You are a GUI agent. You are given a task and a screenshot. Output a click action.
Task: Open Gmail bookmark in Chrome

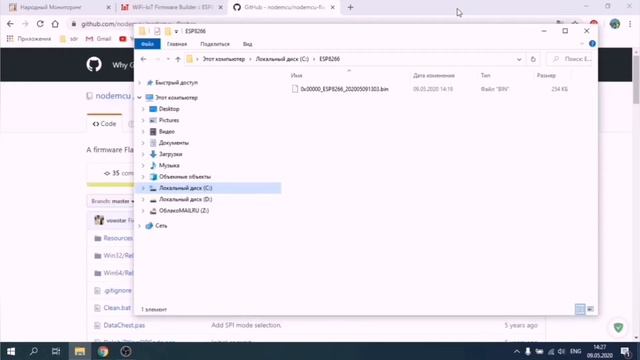(98, 39)
